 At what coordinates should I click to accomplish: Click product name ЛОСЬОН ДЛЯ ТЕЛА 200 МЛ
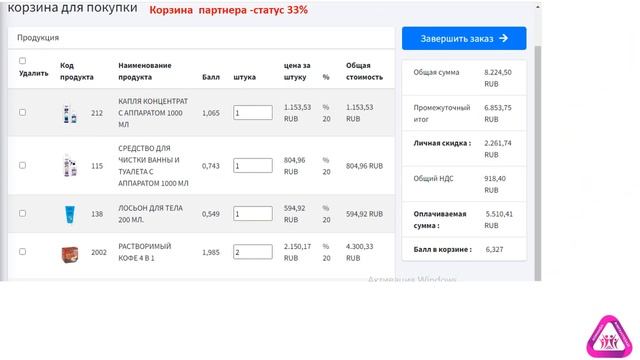click(151, 214)
